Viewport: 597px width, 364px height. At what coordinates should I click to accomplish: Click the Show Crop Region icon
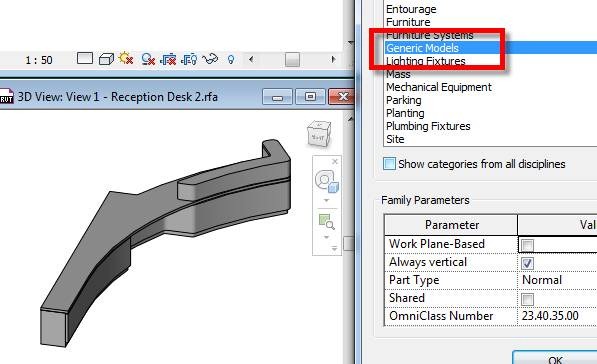189,59
